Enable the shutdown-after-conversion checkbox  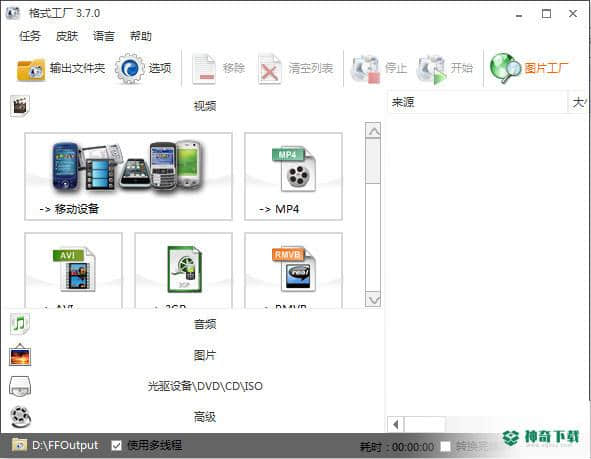click(446, 447)
